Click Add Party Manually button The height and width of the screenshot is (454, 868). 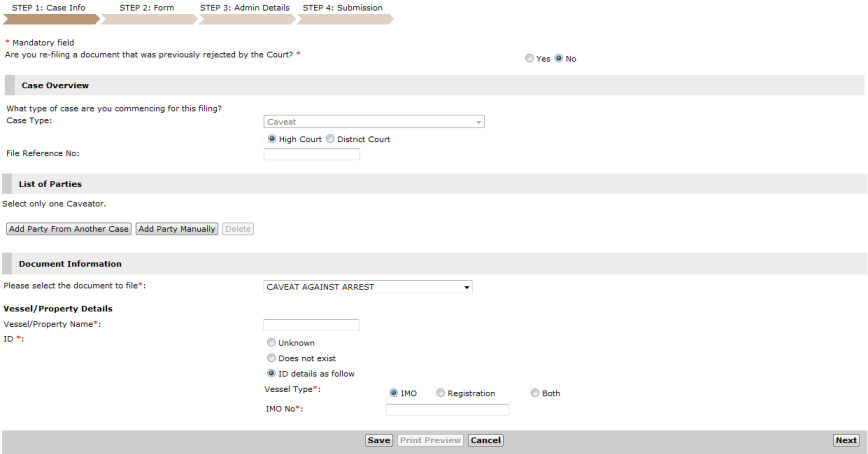point(177,229)
